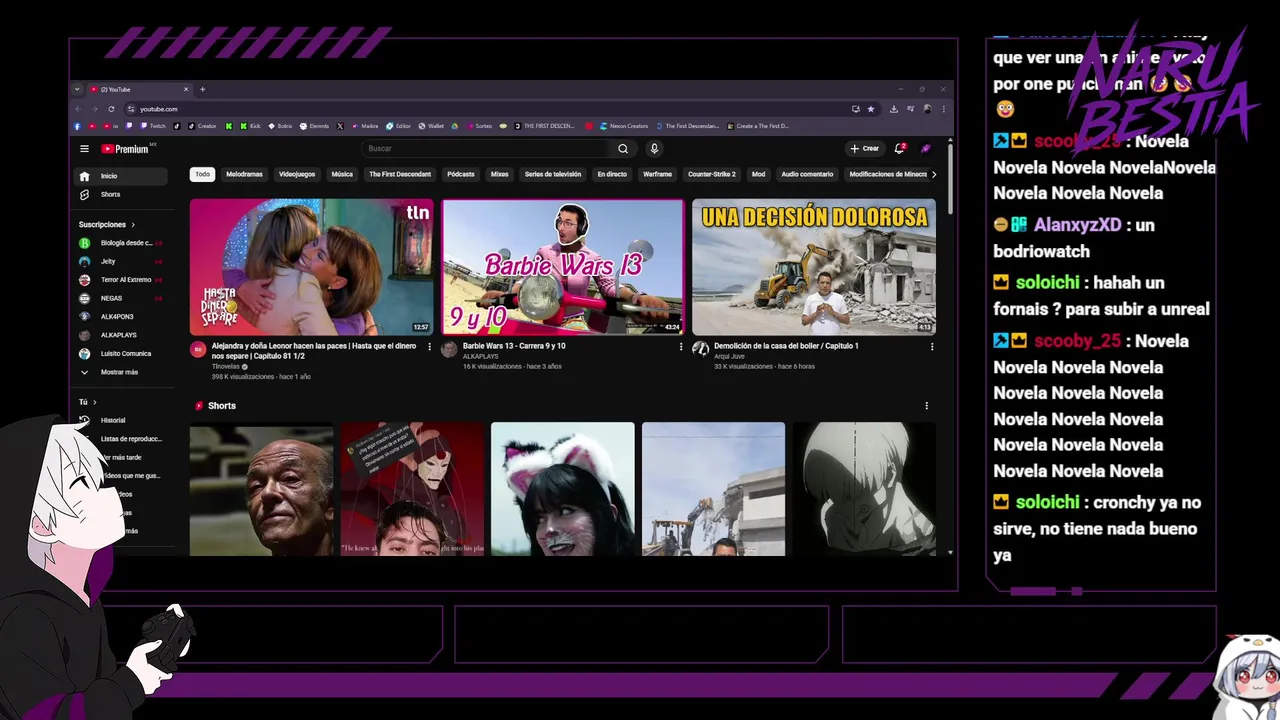This screenshot has width=1280, height=720.
Task: Select the Counter-Strike 2 filter chip
Action: (712, 174)
